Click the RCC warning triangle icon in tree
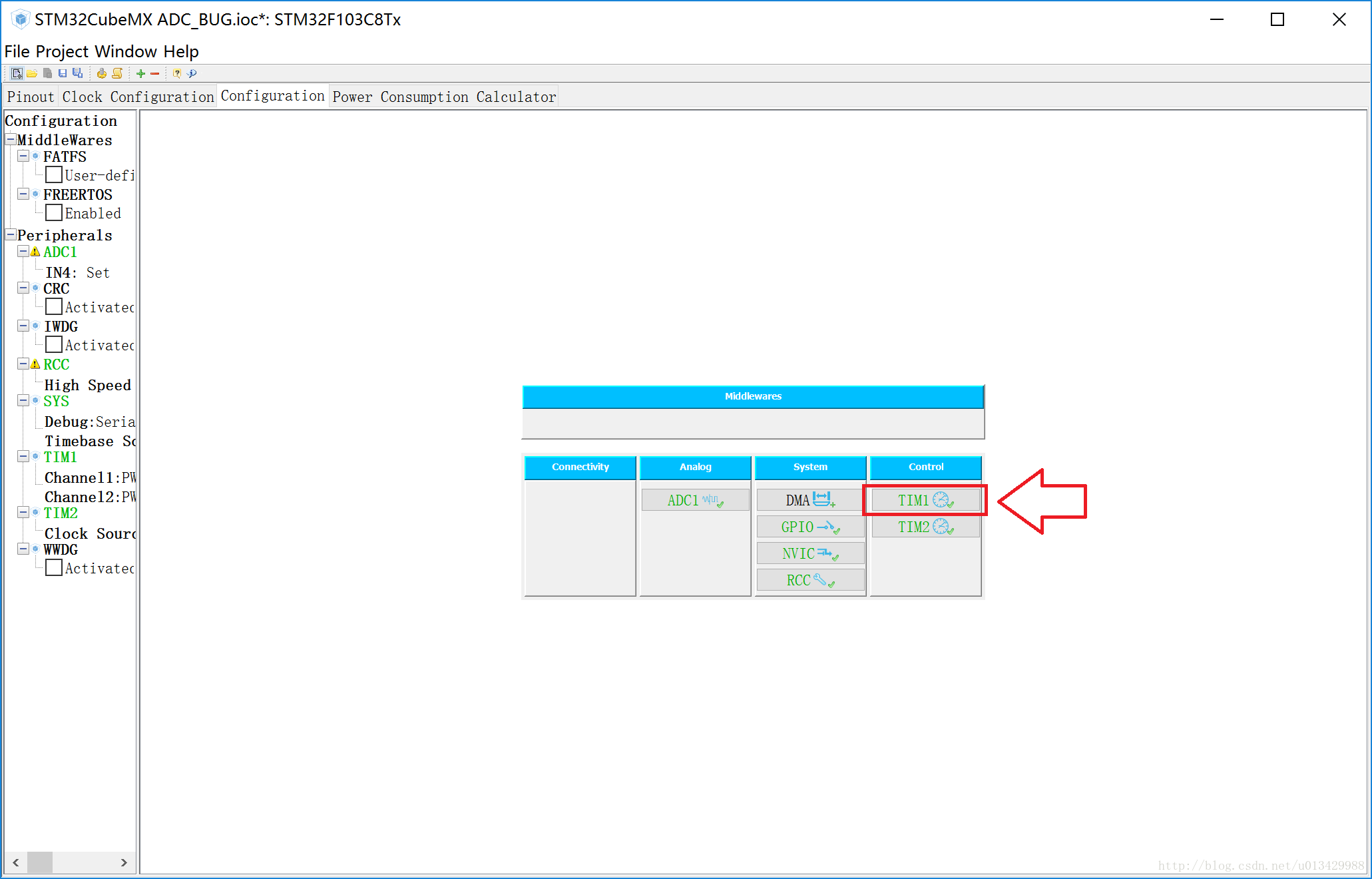Image resolution: width=1372 pixels, height=879 pixels. (35, 364)
